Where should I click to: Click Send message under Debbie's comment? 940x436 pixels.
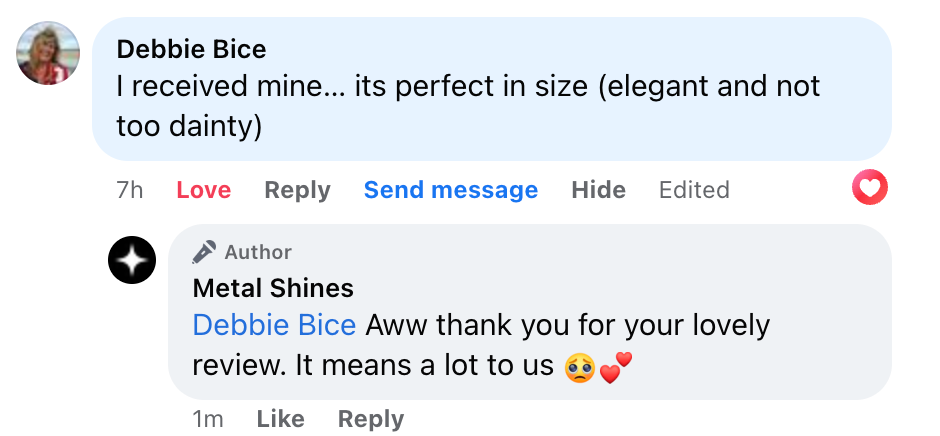[x=450, y=190]
